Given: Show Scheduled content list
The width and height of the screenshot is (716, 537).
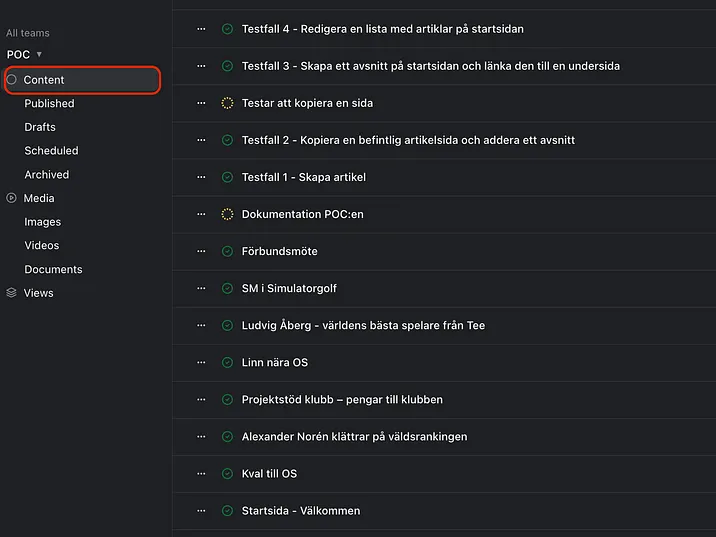Looking at the screenshot, I should 51,151.
